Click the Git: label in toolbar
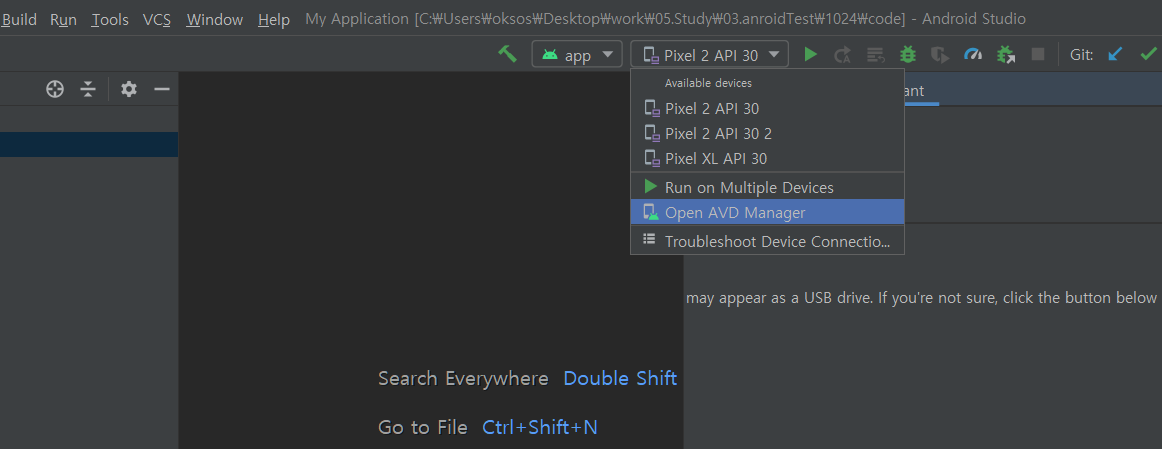This screenshot has width=1162, height=449. [1081, 54]
